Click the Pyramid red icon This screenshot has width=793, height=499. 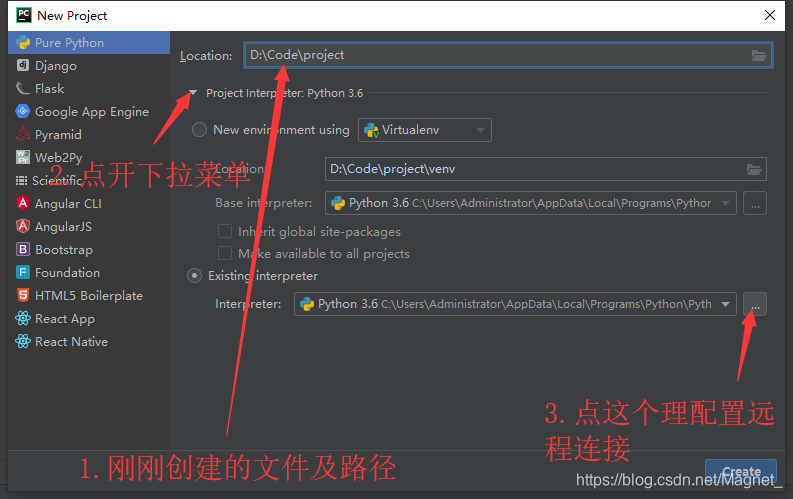23,134
